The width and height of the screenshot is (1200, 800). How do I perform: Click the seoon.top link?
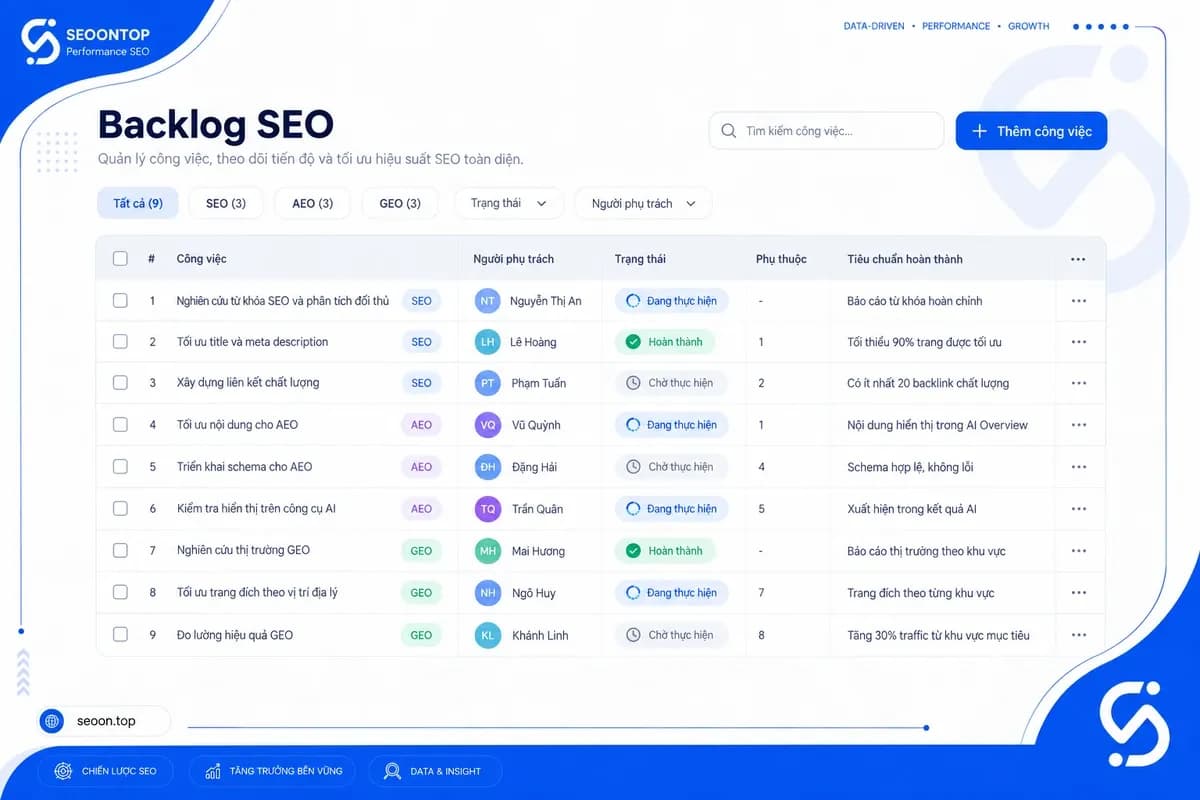pos(104,721)
